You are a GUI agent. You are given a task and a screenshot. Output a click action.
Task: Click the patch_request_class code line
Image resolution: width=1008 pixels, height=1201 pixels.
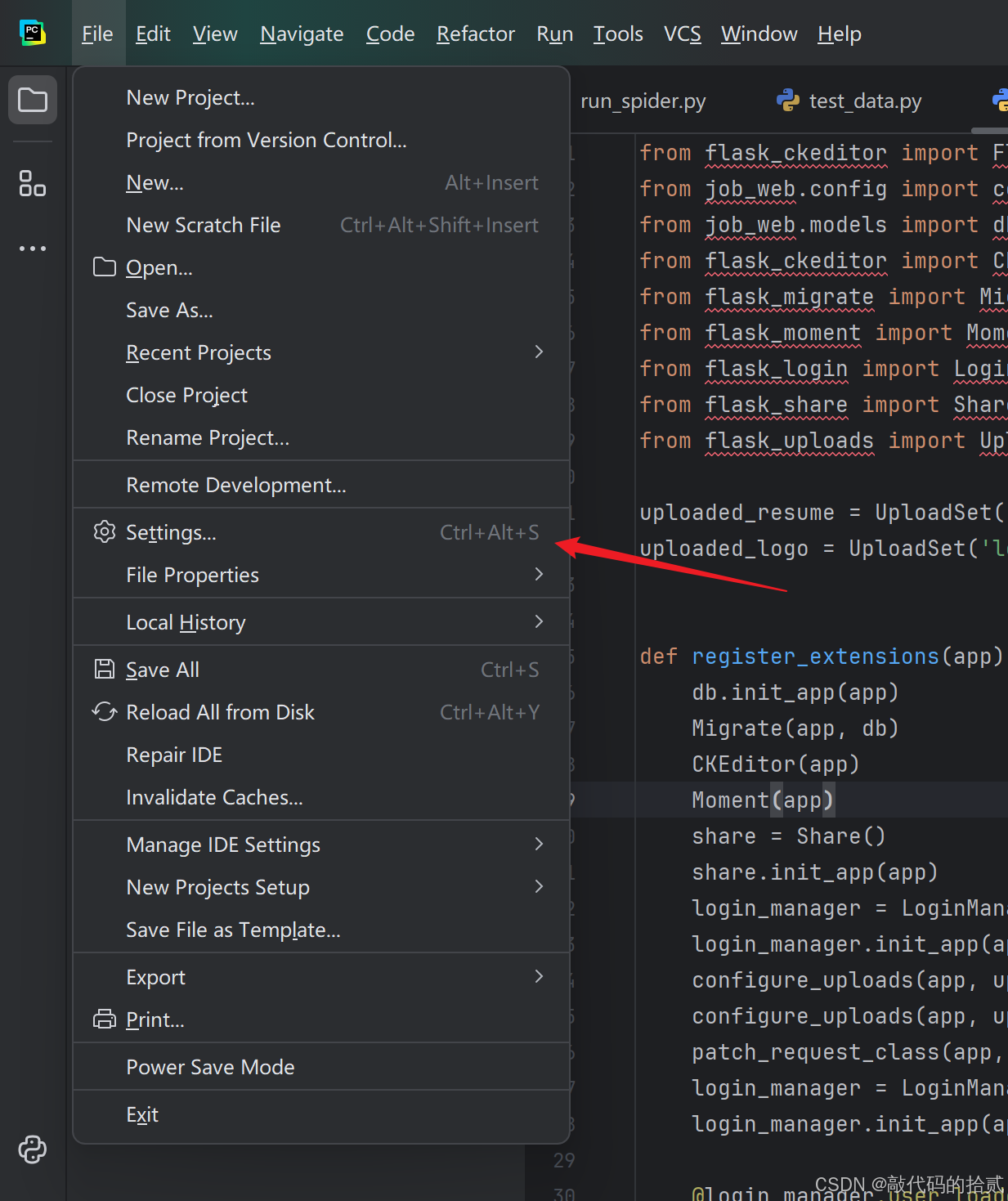(x=849, y=1052)
